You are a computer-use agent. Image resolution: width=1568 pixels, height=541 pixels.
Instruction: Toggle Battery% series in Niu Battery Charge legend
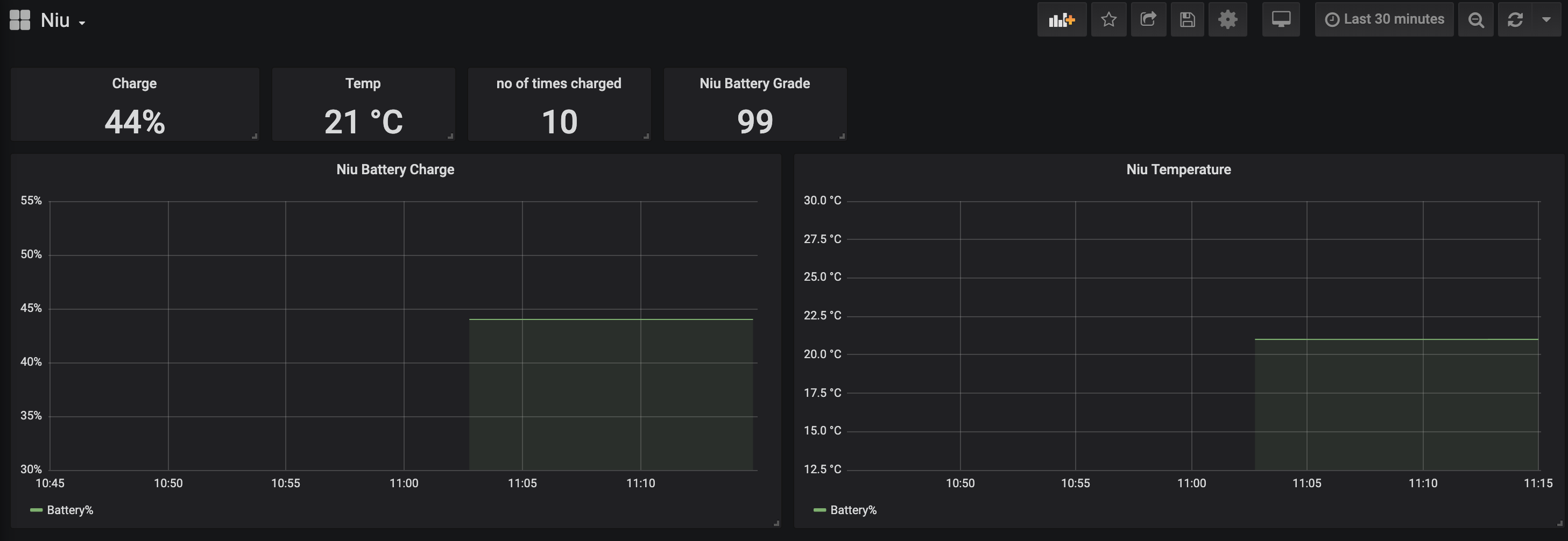69,510
